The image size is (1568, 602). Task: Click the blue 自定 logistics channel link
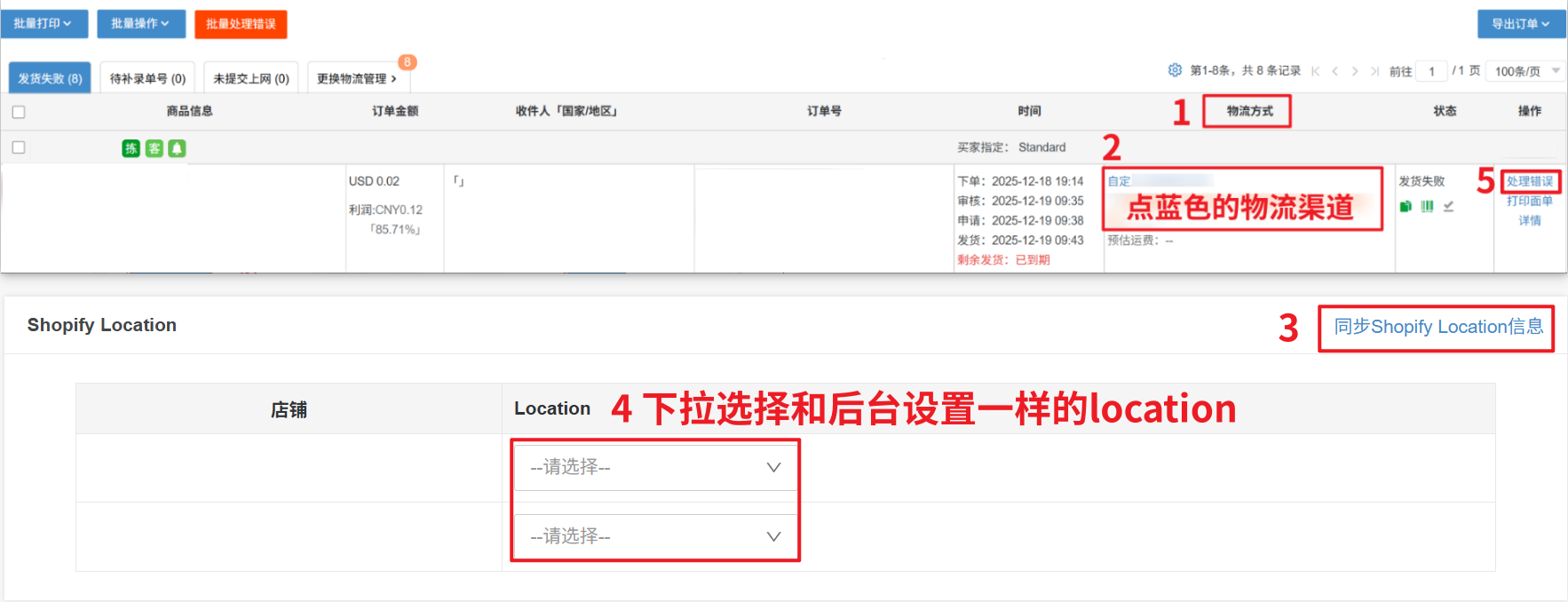tap(1119, 181)
